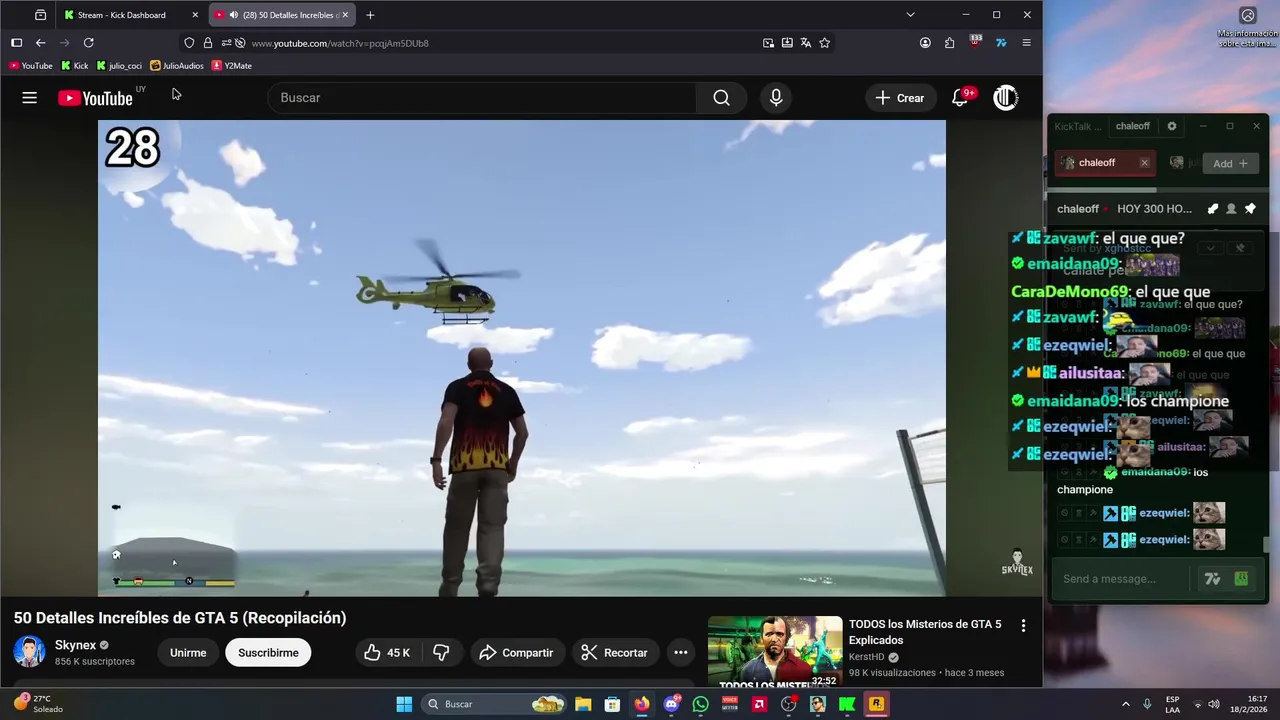Open the Kick bookmark
1280x720 pixels.
[75, 66]
